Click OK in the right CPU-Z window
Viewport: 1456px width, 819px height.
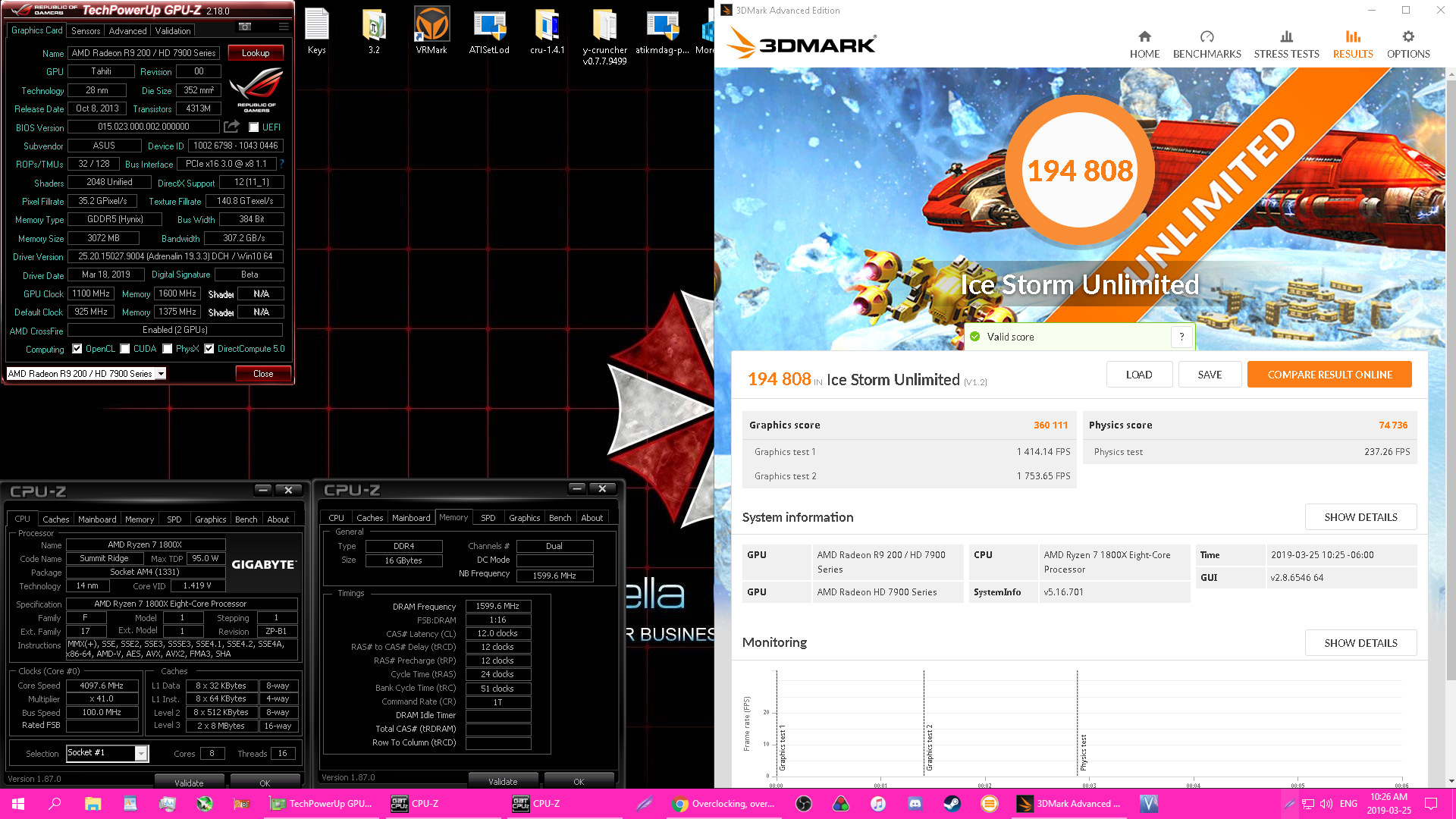coord(579,781)
